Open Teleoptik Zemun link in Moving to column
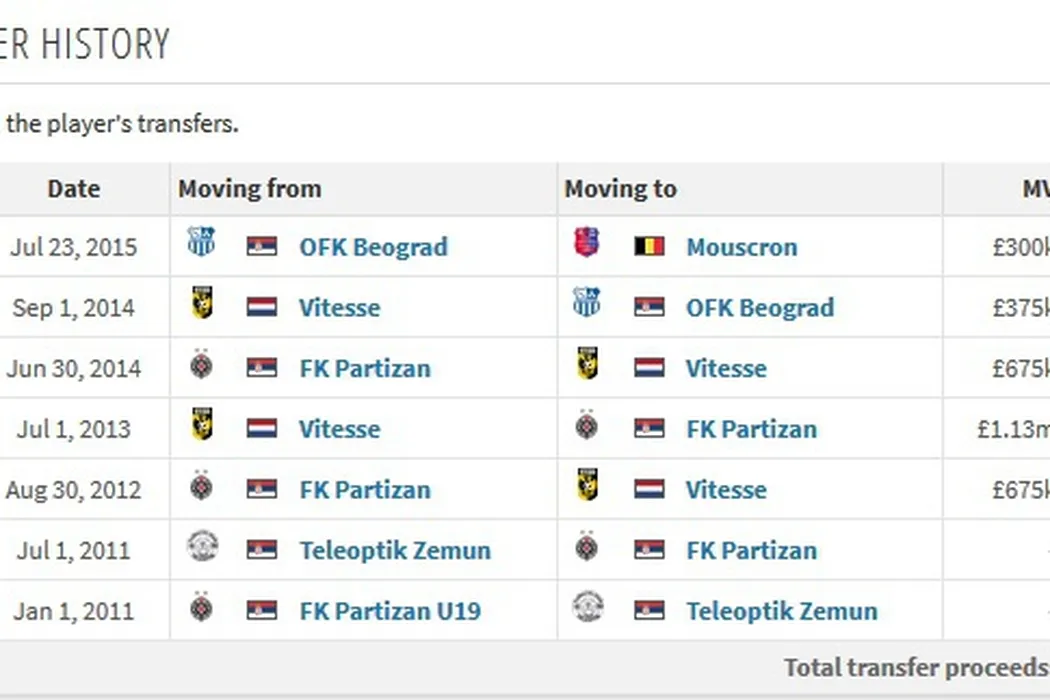Viewport: 1050px width, 700px height. (781, 611)
